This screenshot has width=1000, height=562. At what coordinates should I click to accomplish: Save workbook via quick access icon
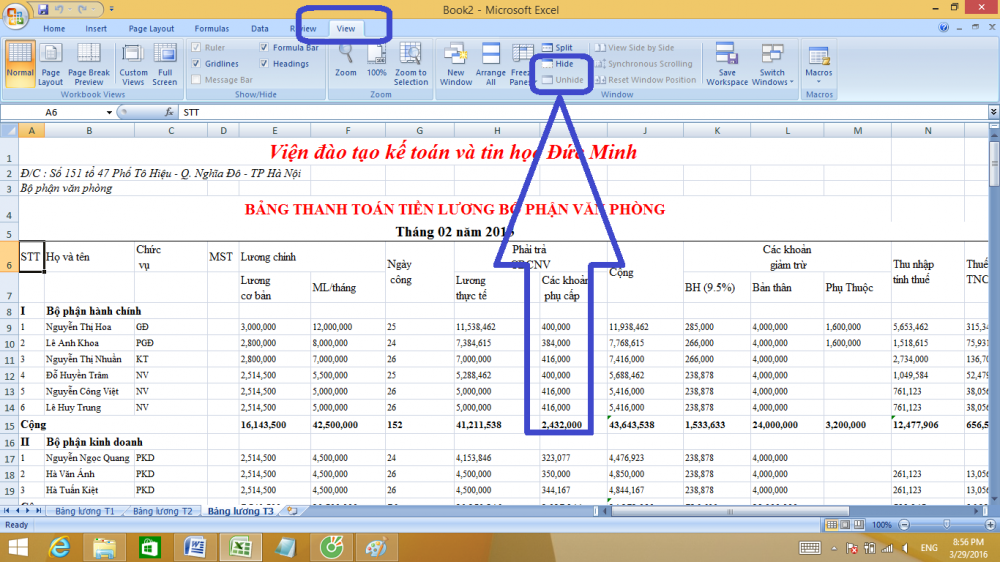[43, 10]
